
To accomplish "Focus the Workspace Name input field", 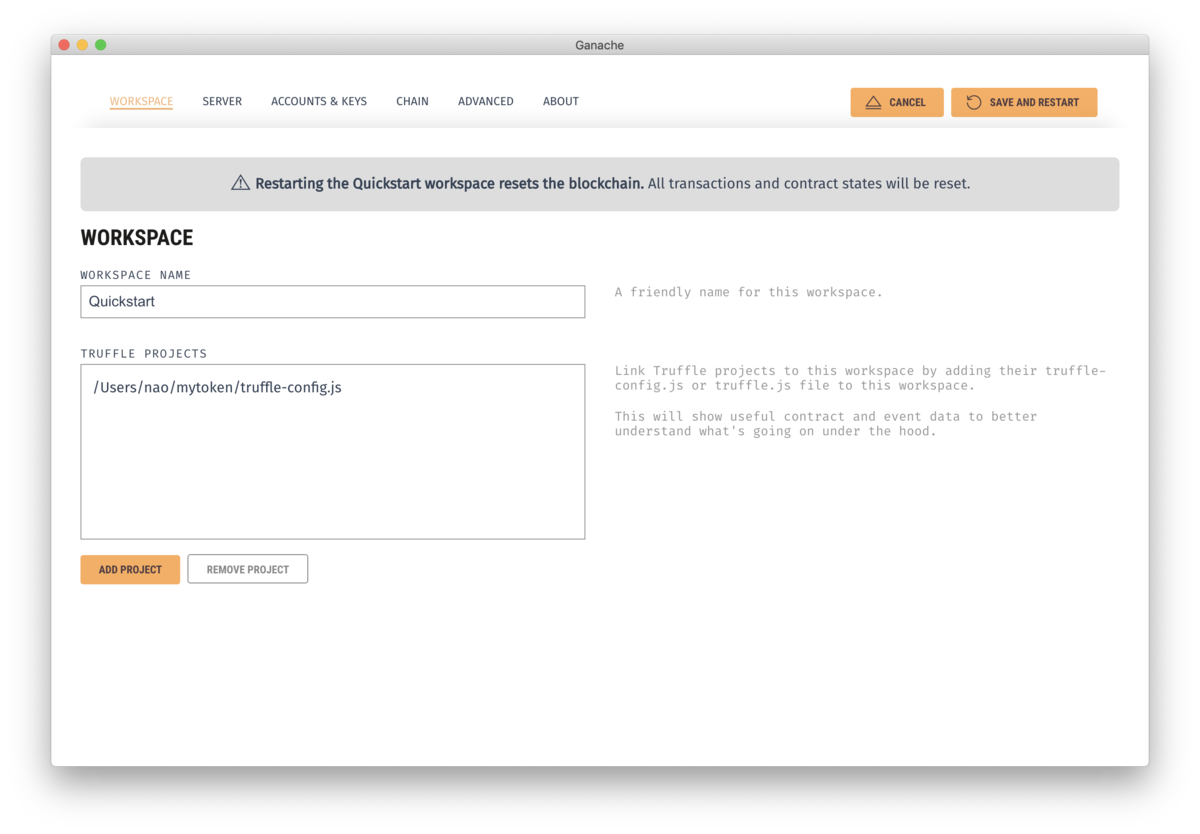I will click(333, 302).
